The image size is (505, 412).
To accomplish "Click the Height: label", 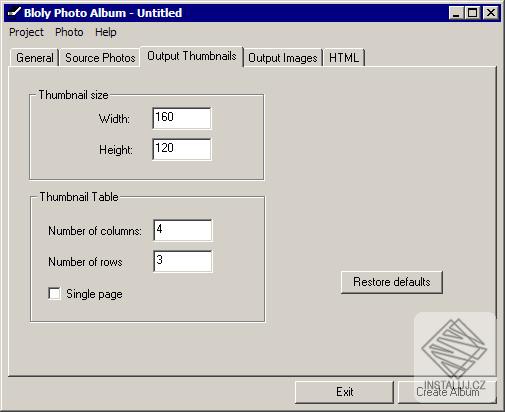I will pyautogui.click(x=116, y=150).
